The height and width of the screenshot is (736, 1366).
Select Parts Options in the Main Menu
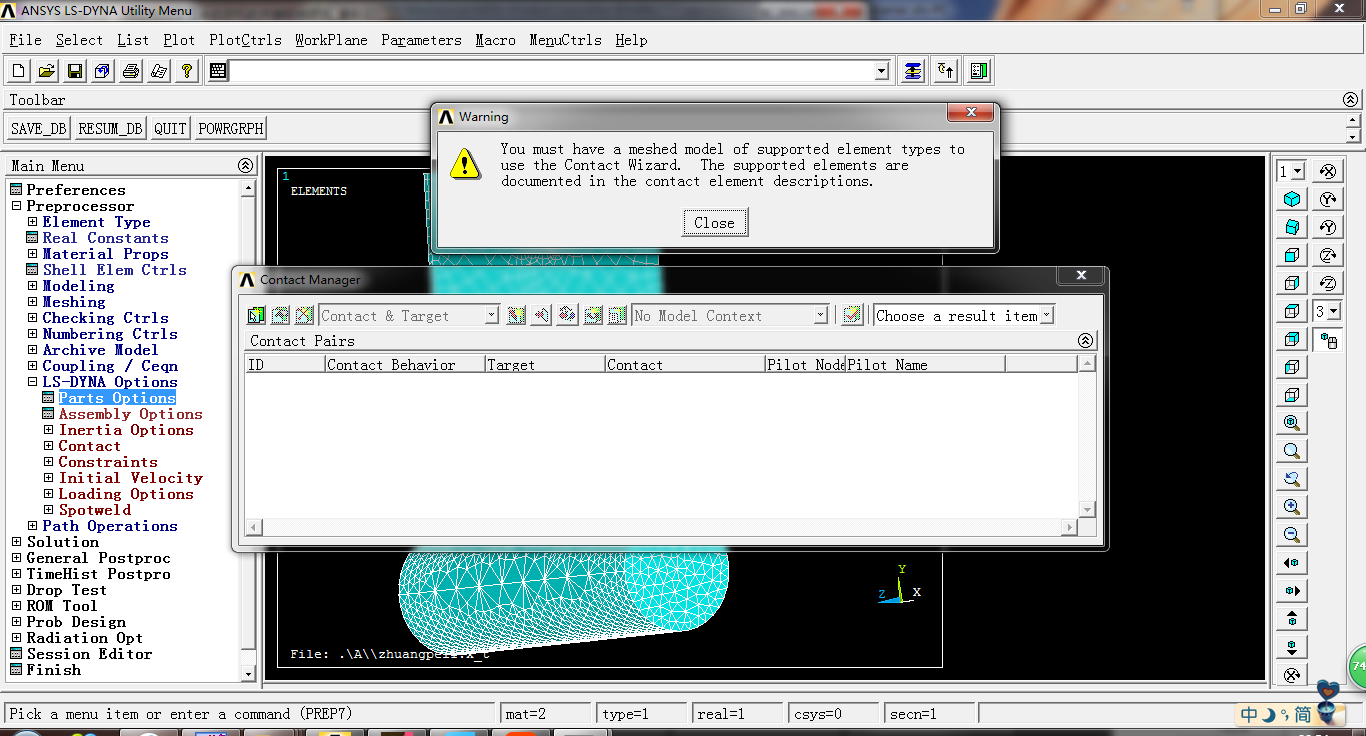click(x=117, y=398)
